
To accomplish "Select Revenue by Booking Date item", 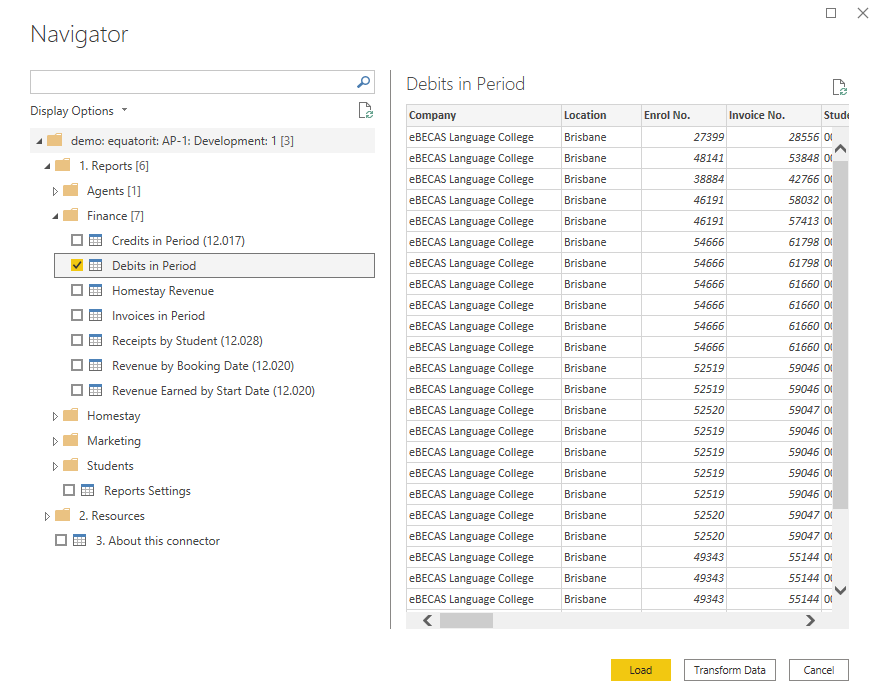I will pos(202,366).
